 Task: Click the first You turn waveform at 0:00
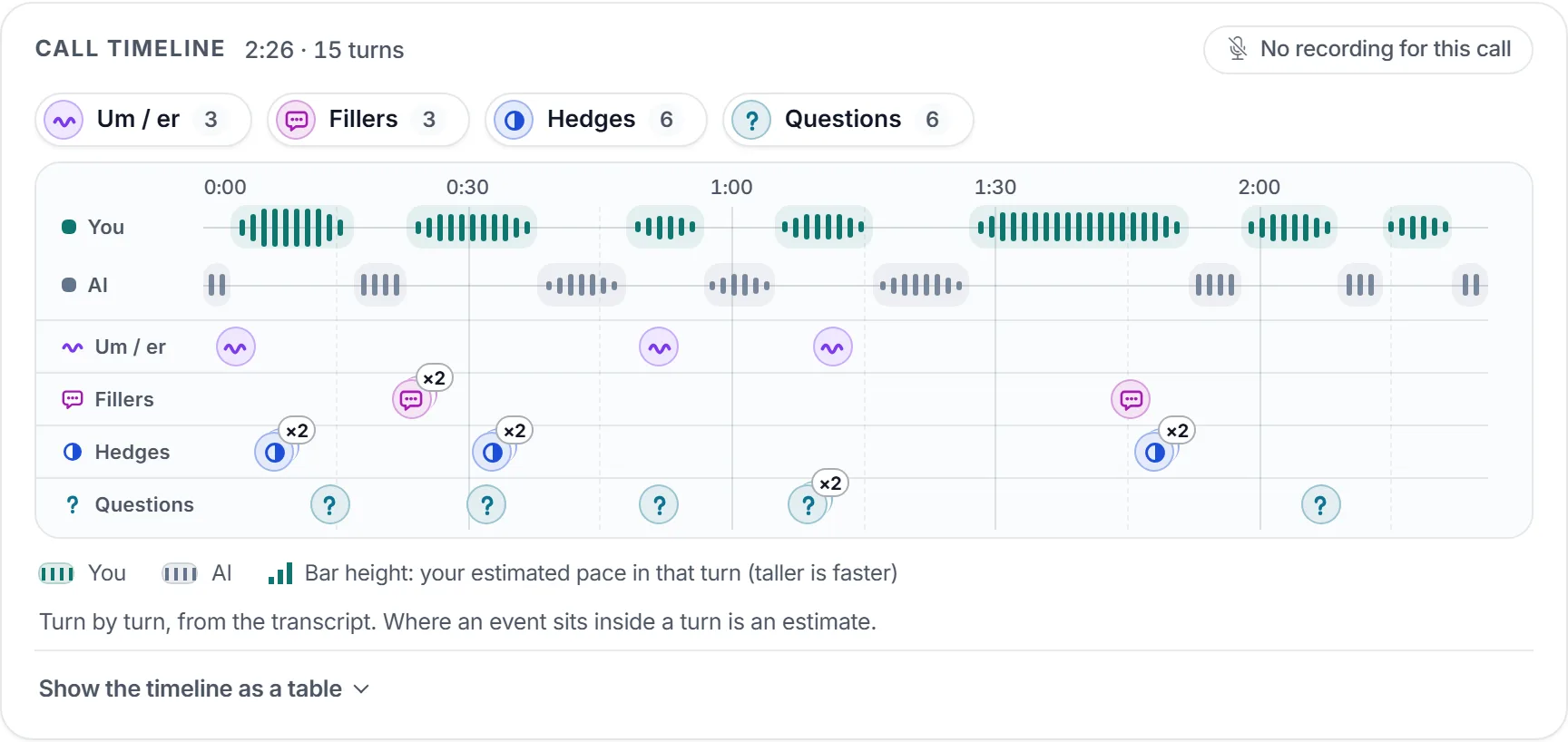[291, 227]
